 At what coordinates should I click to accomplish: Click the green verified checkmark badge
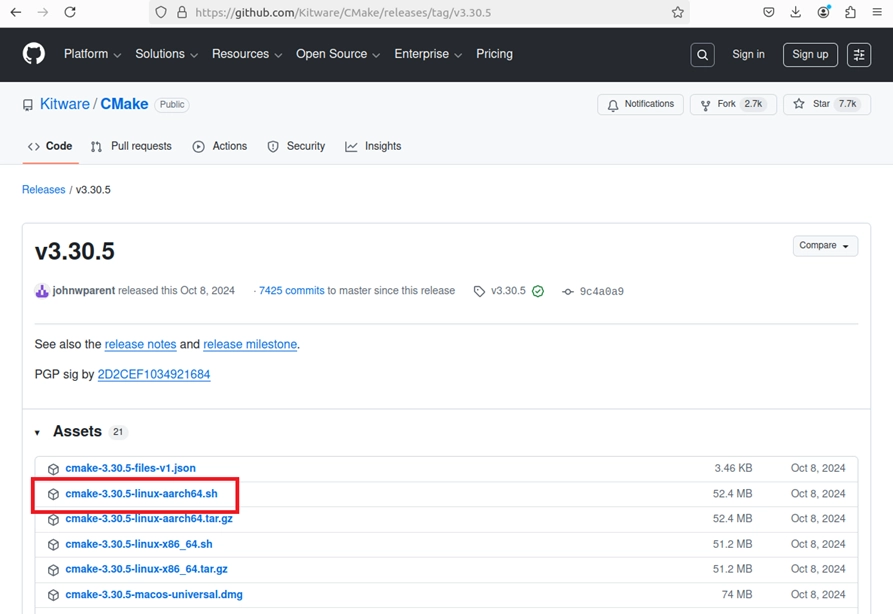(538, 291)
